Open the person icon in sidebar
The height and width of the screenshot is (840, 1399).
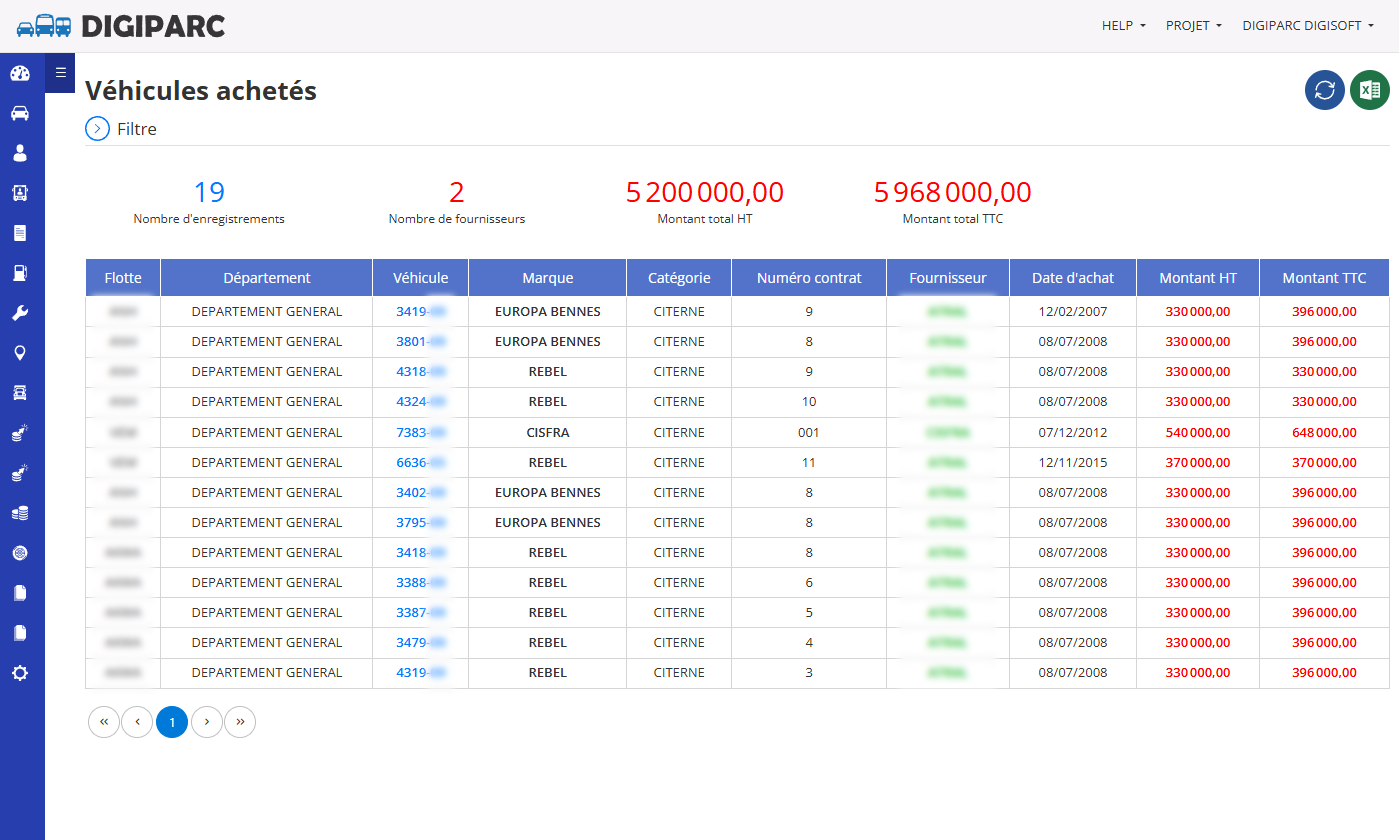point(20,153)
